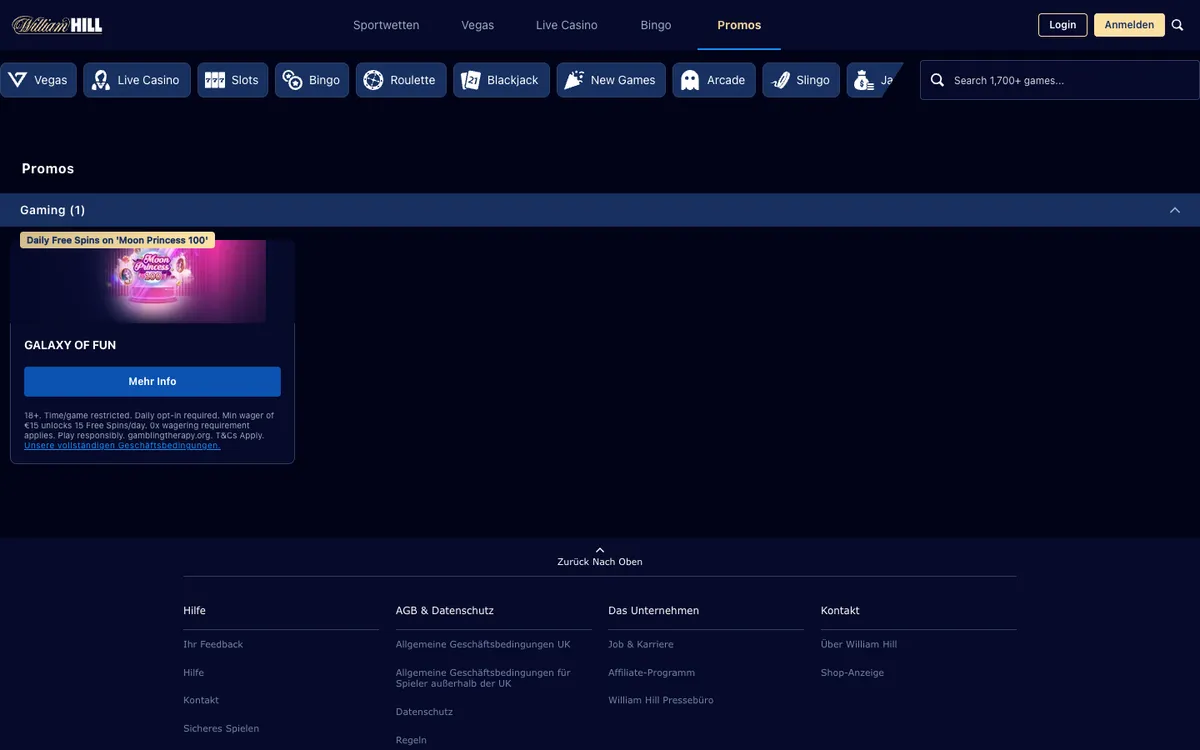Screen dimensions: 1200x750
Task: Open Geschäftsbedingungen für Spieler außerhalb der UK
Action: tap(483, 677)
